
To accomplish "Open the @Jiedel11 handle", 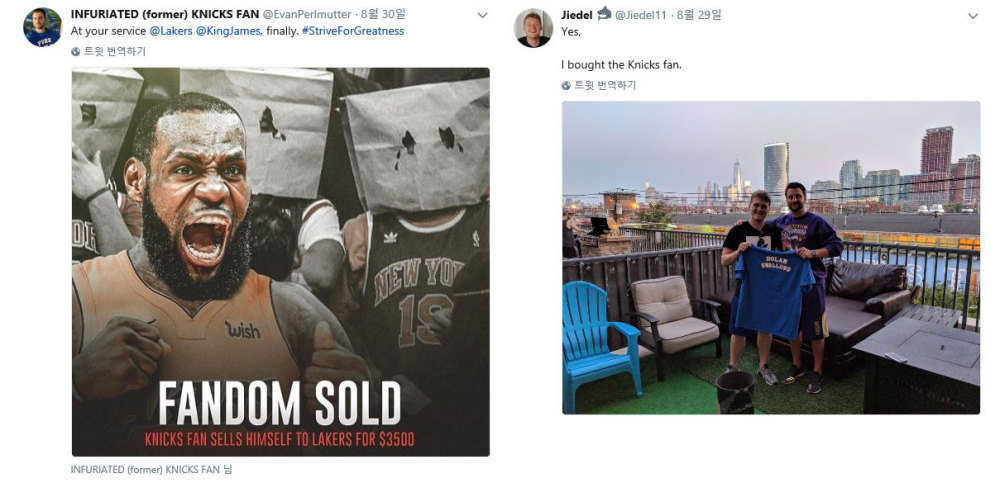I will click(642, 14).
